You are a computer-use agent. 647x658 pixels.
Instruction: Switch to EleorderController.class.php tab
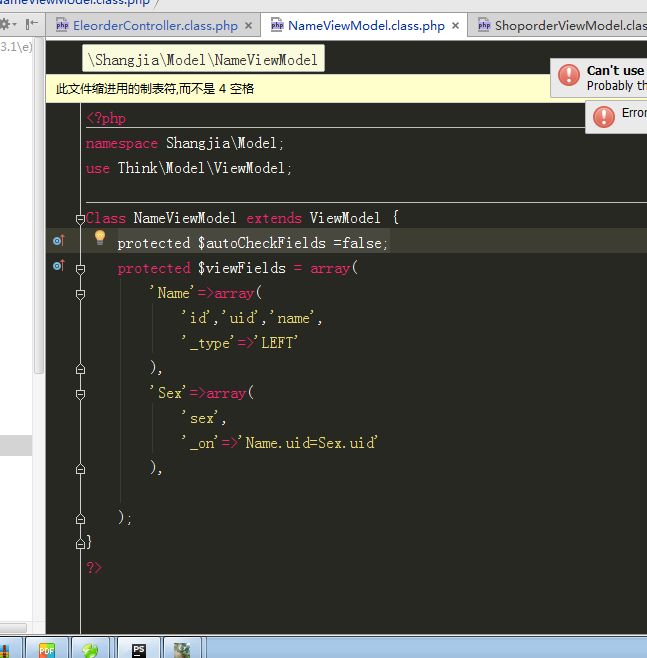coord(153,25)
